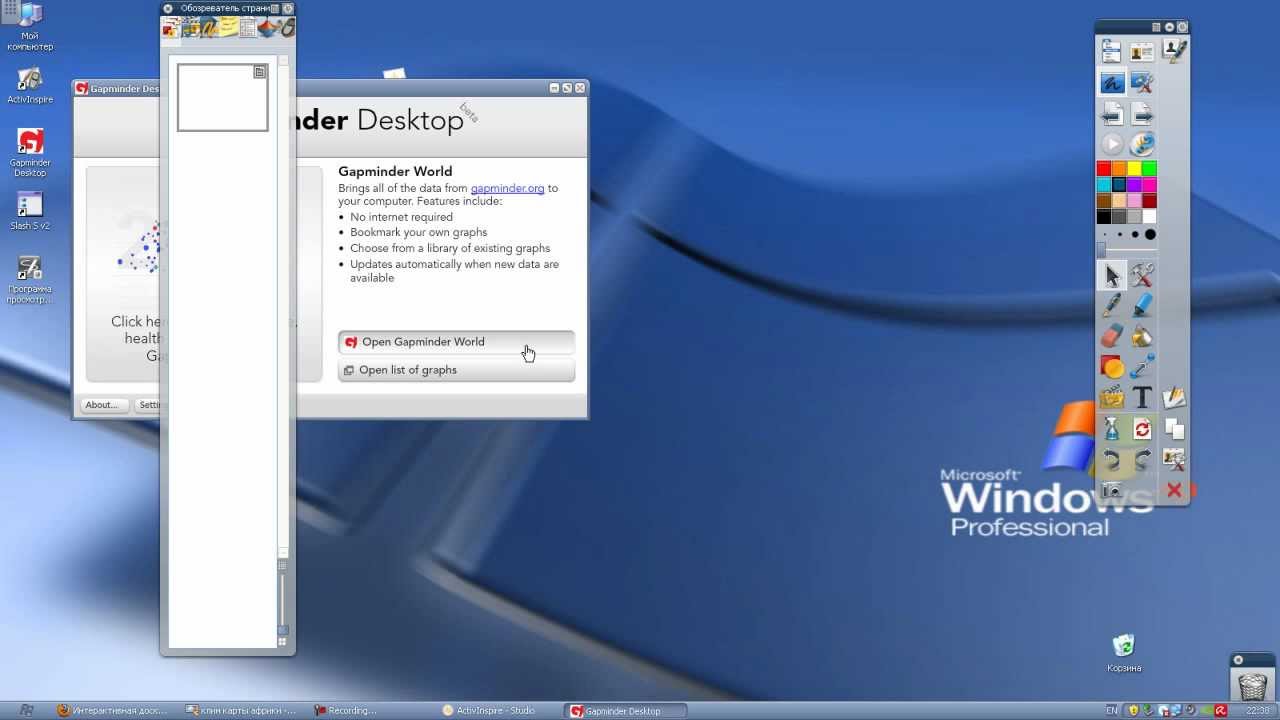Pick the purple color swatch
The height and width of the screenshot is (720, 1280).
(x=1134, y=185)
